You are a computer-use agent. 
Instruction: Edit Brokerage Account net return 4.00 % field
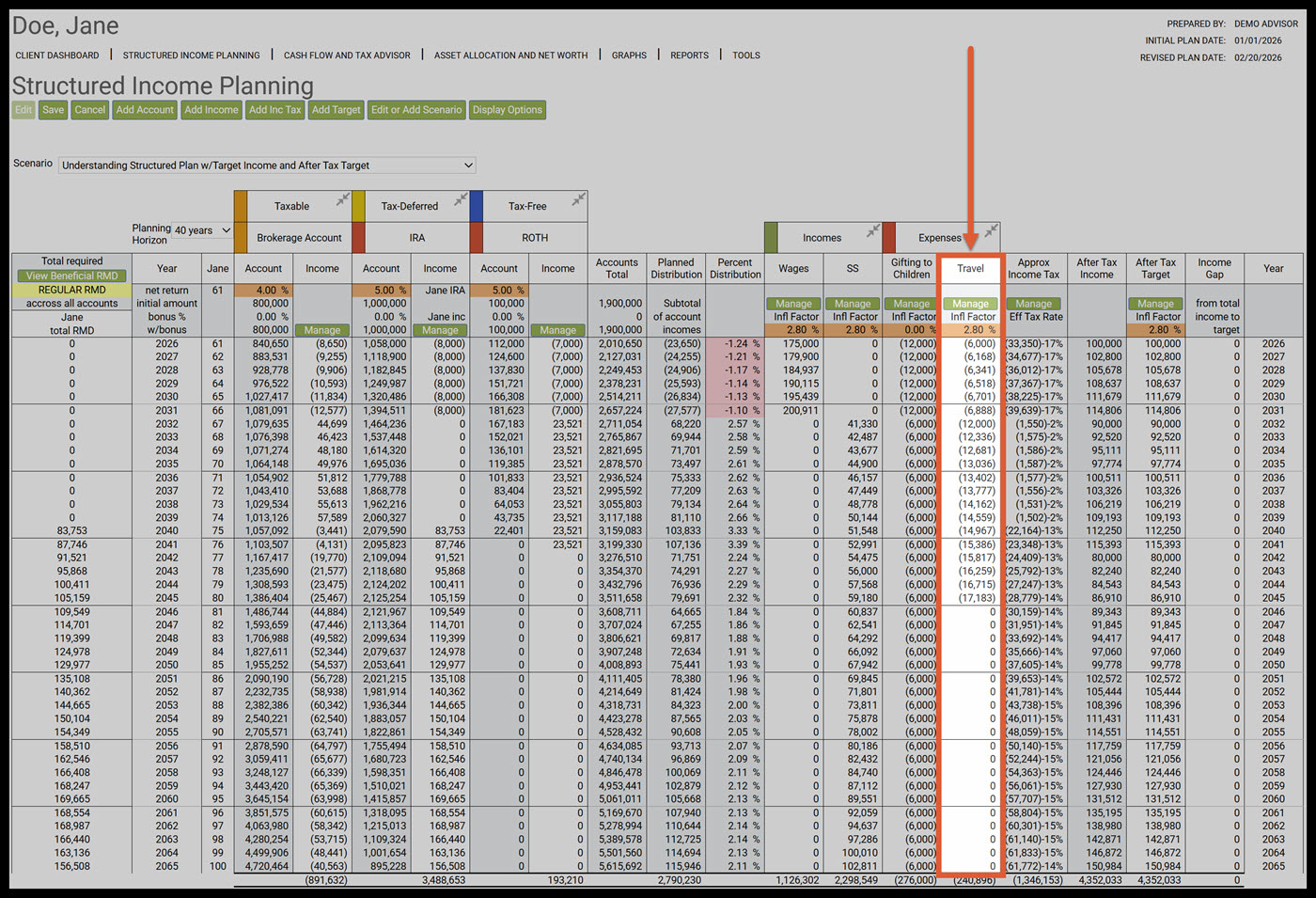(x=263, y=291)
